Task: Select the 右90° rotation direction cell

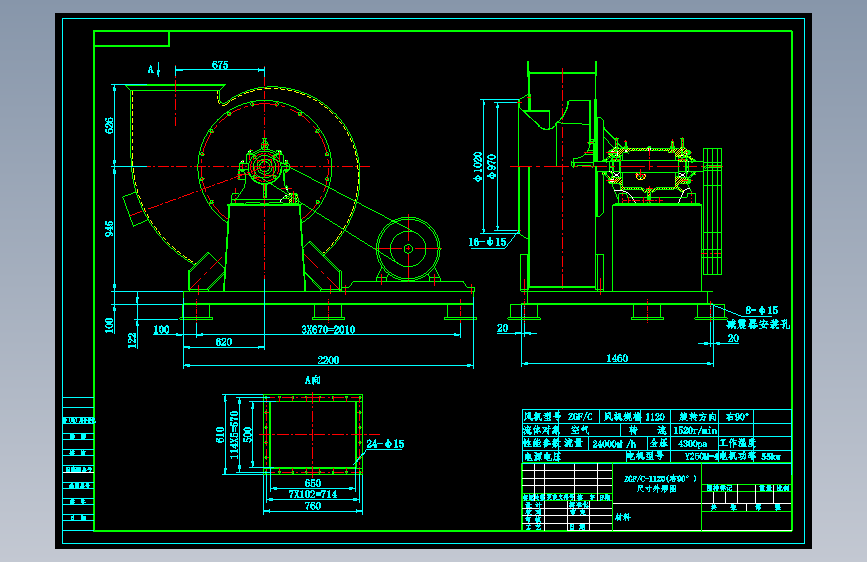Action: 737,417
